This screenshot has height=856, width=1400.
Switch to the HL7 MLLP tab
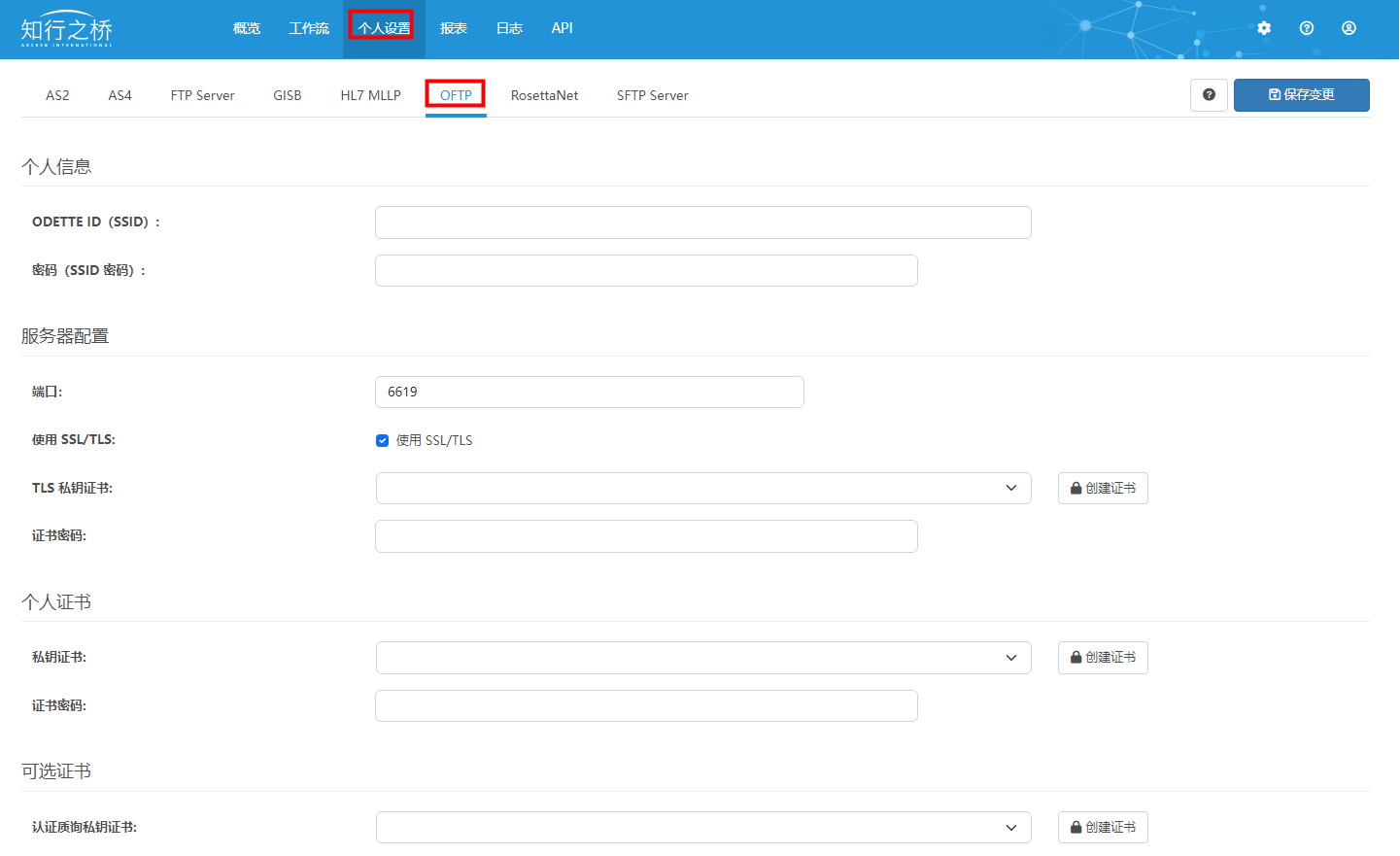371,95
